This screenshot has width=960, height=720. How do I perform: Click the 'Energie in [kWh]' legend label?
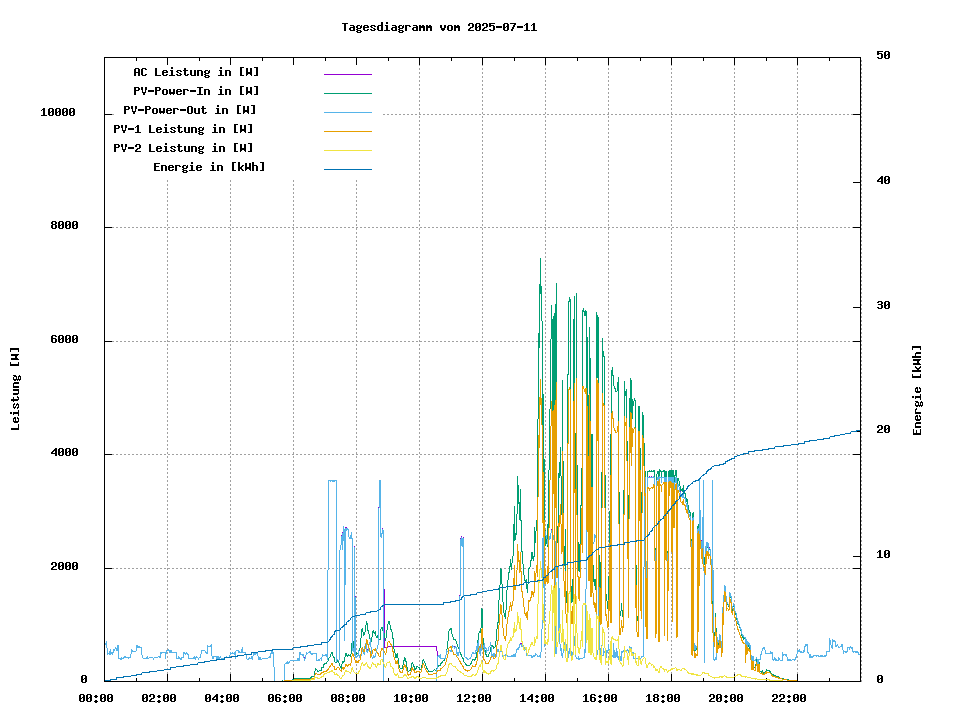[x=209, y=167]
